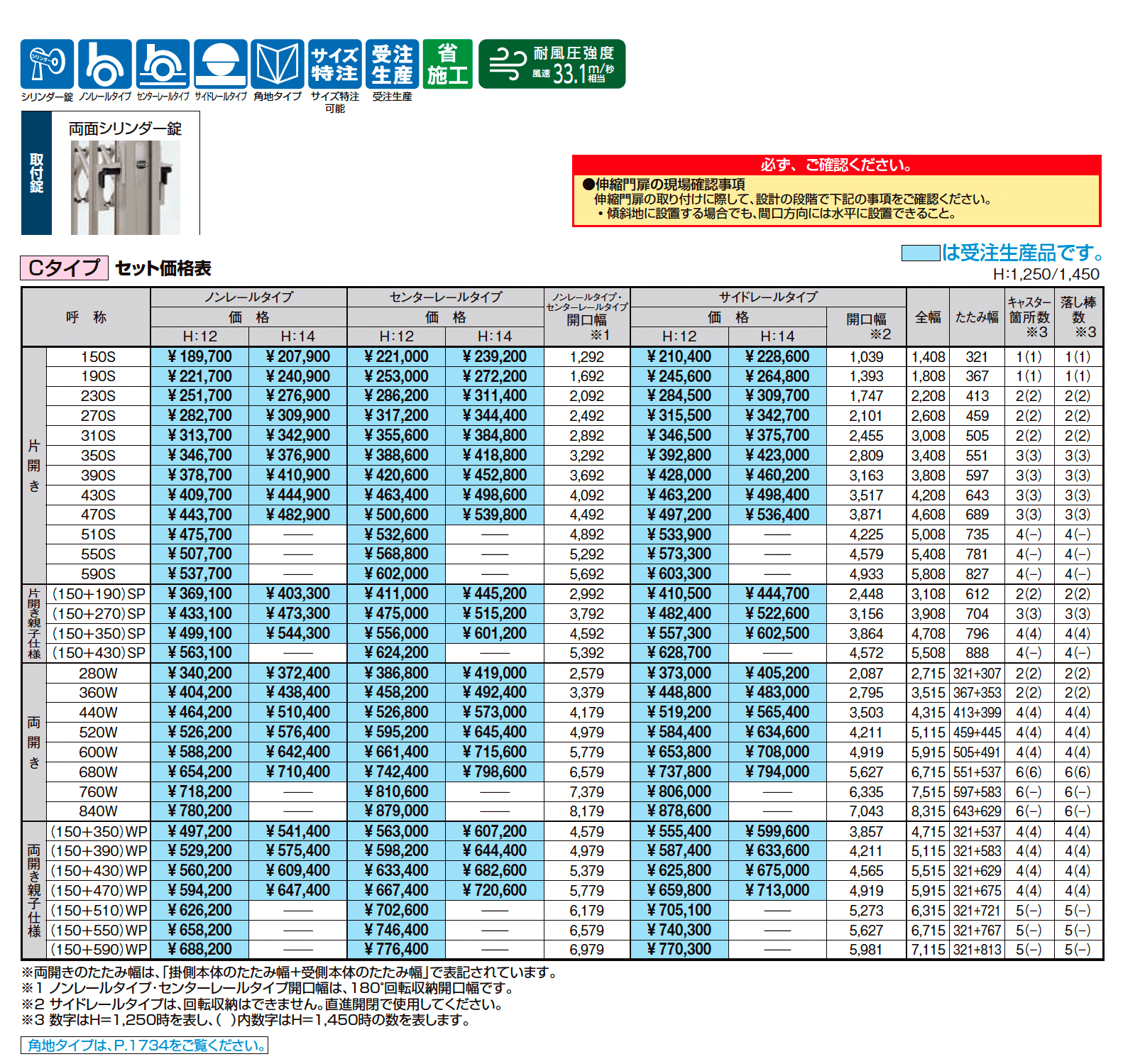Click price ¥340,200
This screenshot has height=1064, width=1123.
[199, 674]
